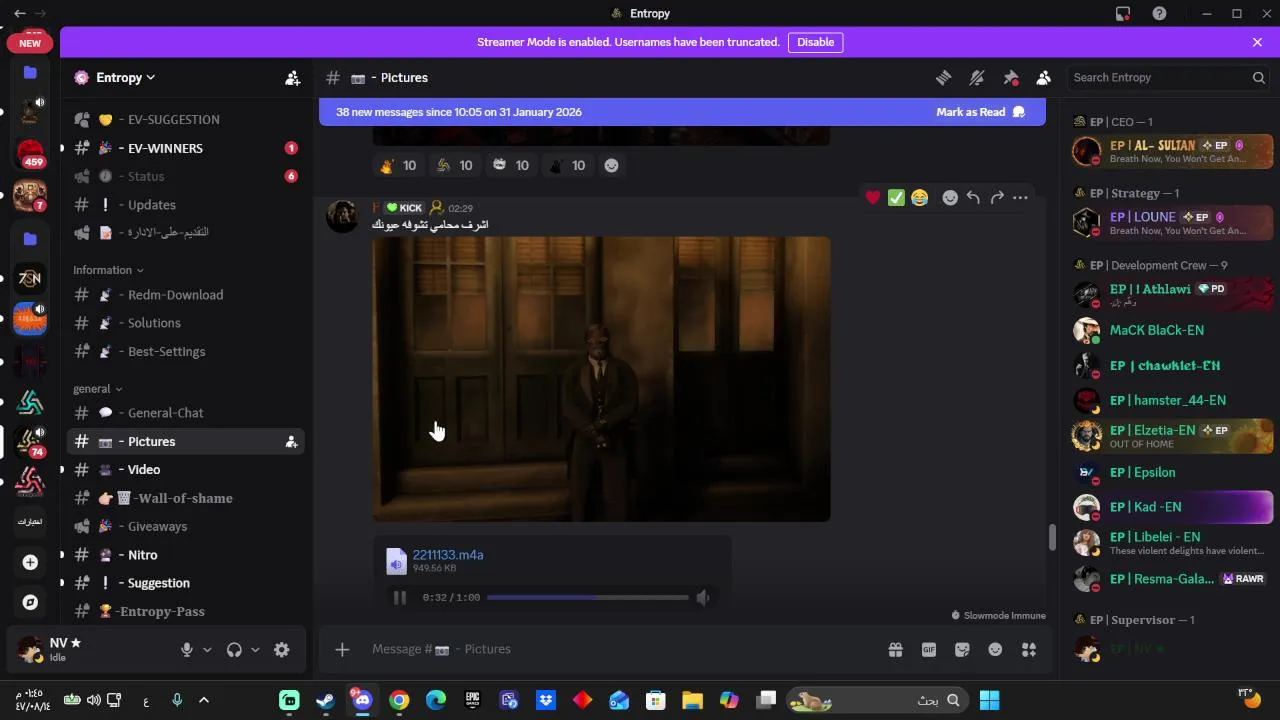Go back with the title bar arrow
This screenshot has width=1280, height=720.
20,13
